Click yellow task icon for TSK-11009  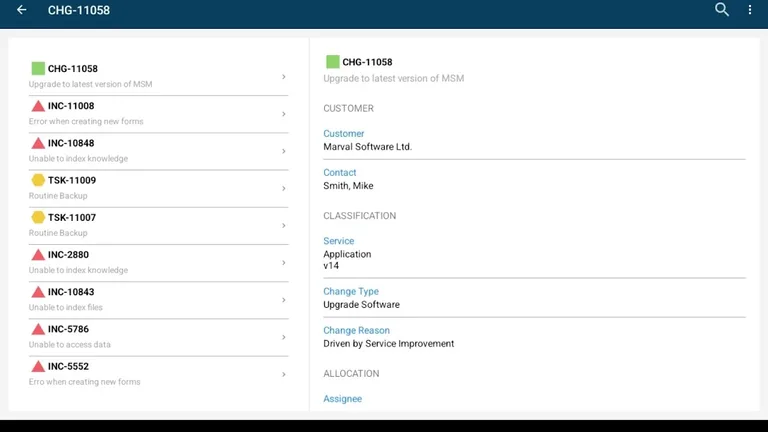click(x=38, y=180)
